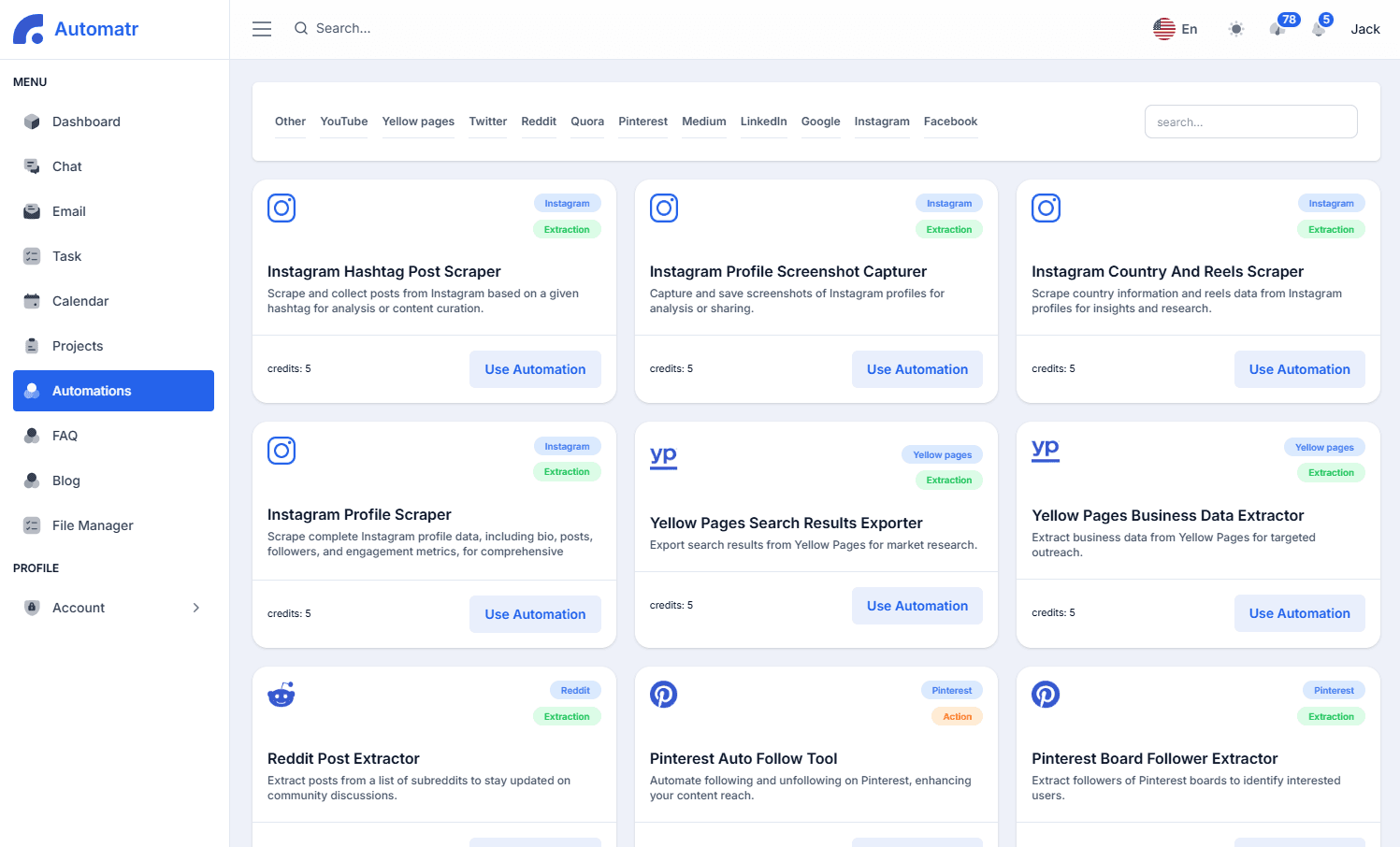Click the Reddit icon on Reddit Post Extractor

281,695
